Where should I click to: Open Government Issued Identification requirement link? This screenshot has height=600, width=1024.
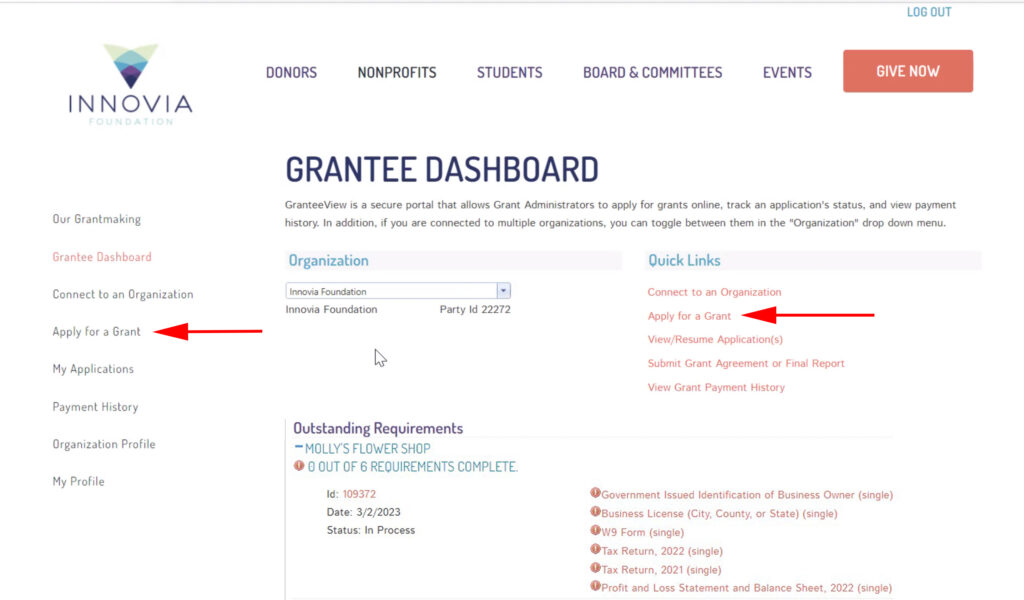[747, 495]
